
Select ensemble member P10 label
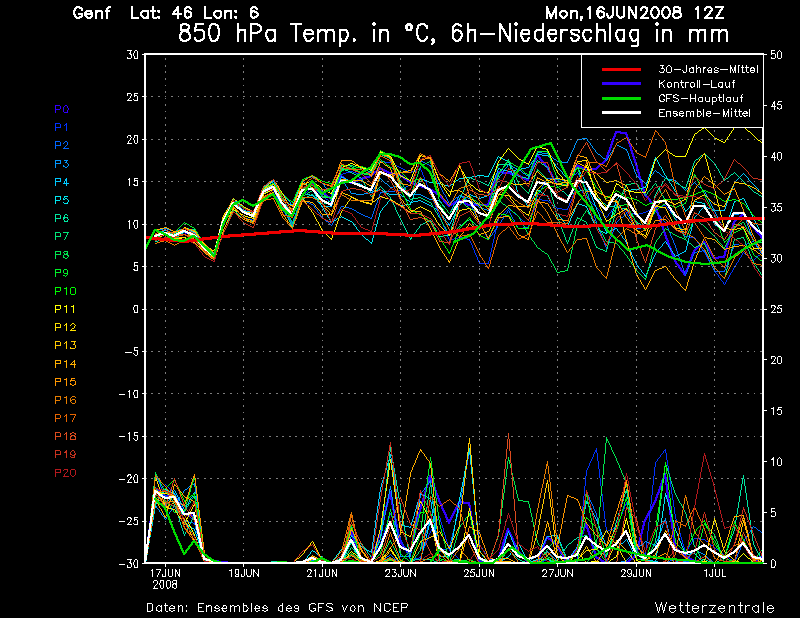[64, 291]
